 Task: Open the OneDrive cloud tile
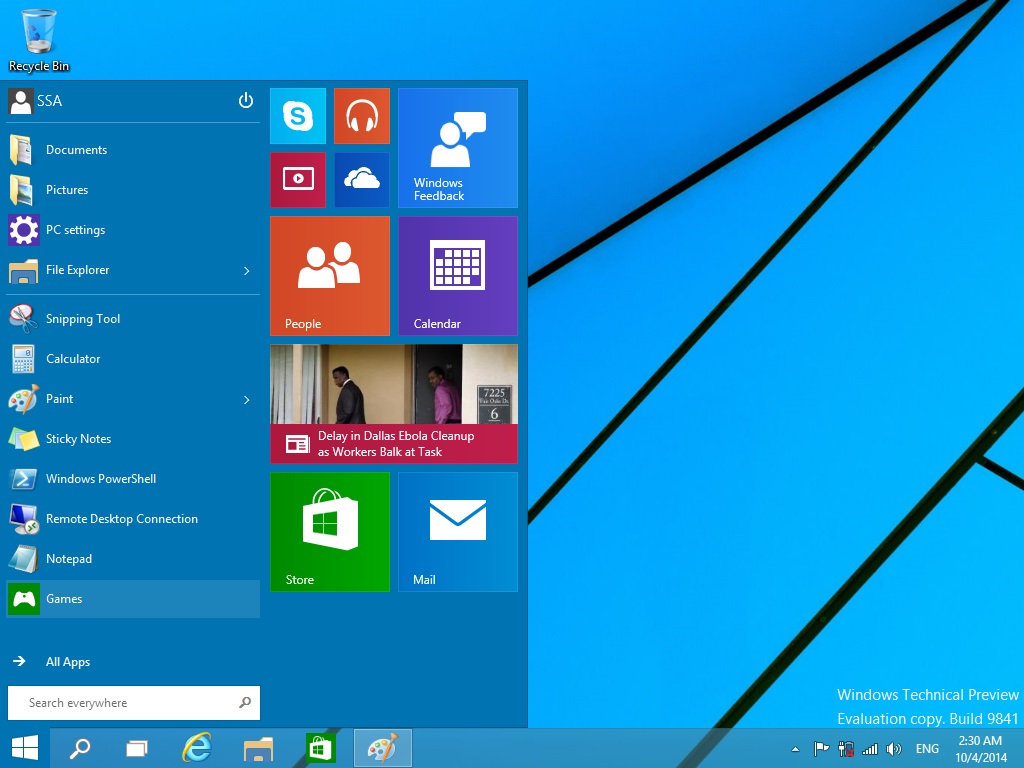coord(362,180)
